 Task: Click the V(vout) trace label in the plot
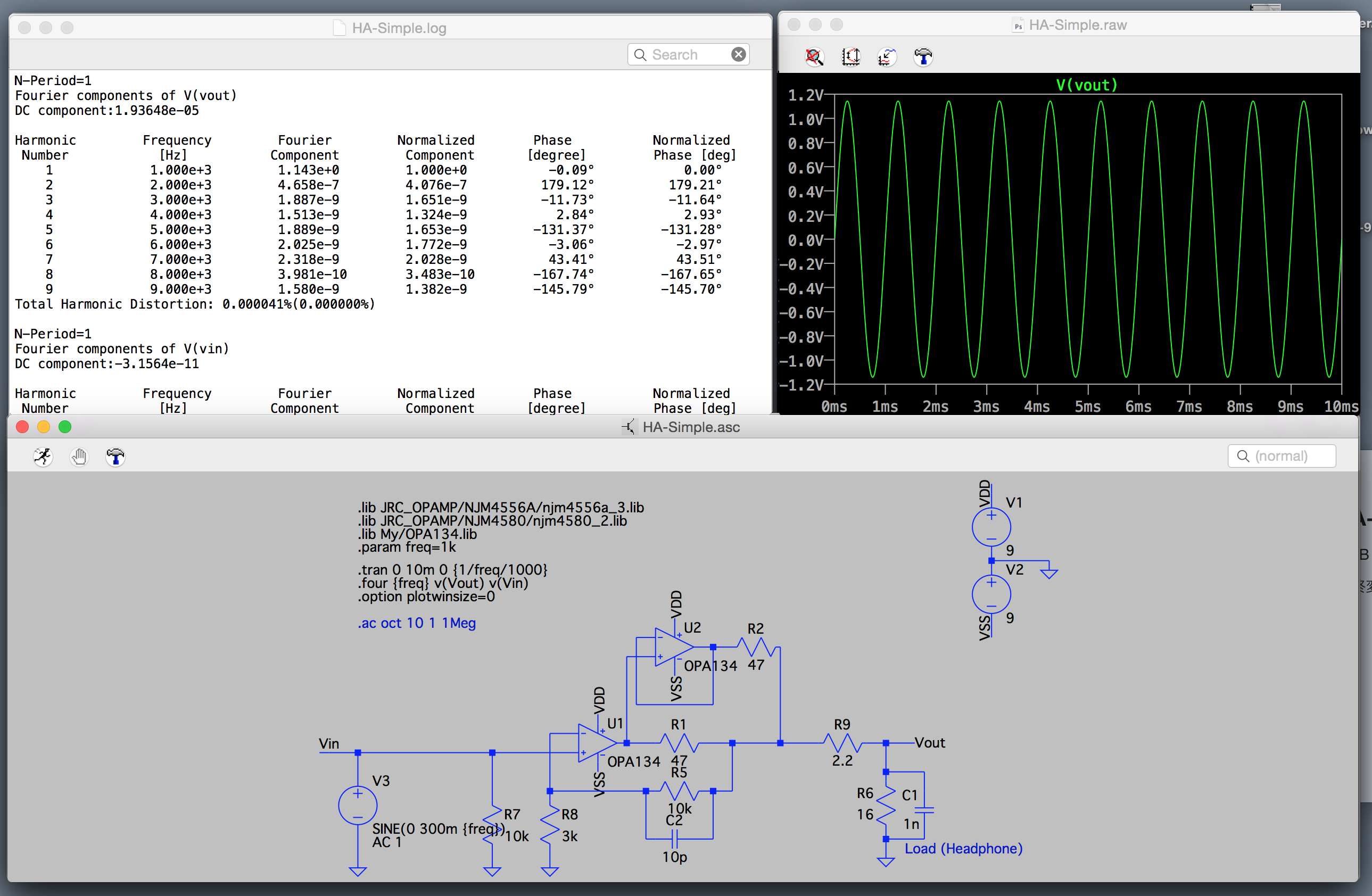click(1086, 85)
